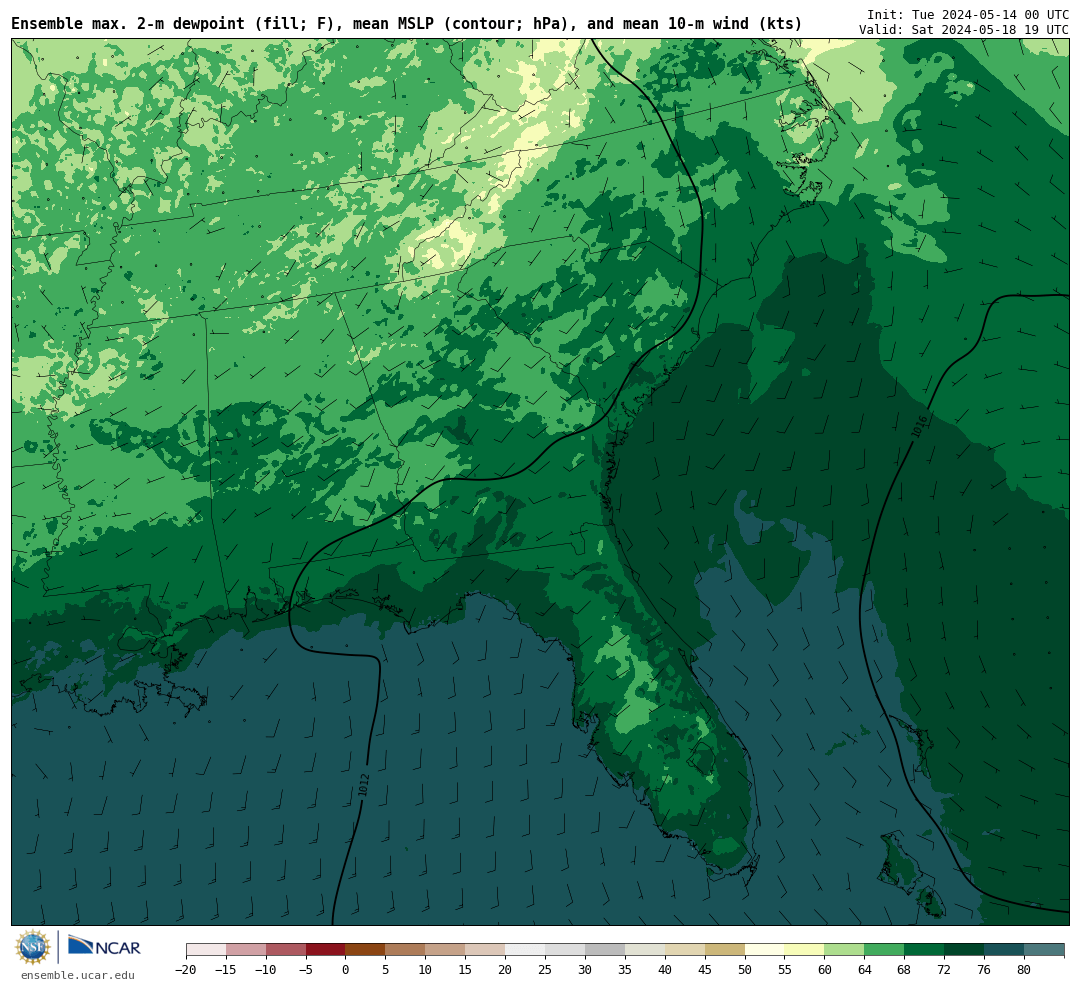Click the 76 to 80 colorbar swatch
Image resolution: width=1080 pixels, height=988 pixels.
click(1005, 950)
